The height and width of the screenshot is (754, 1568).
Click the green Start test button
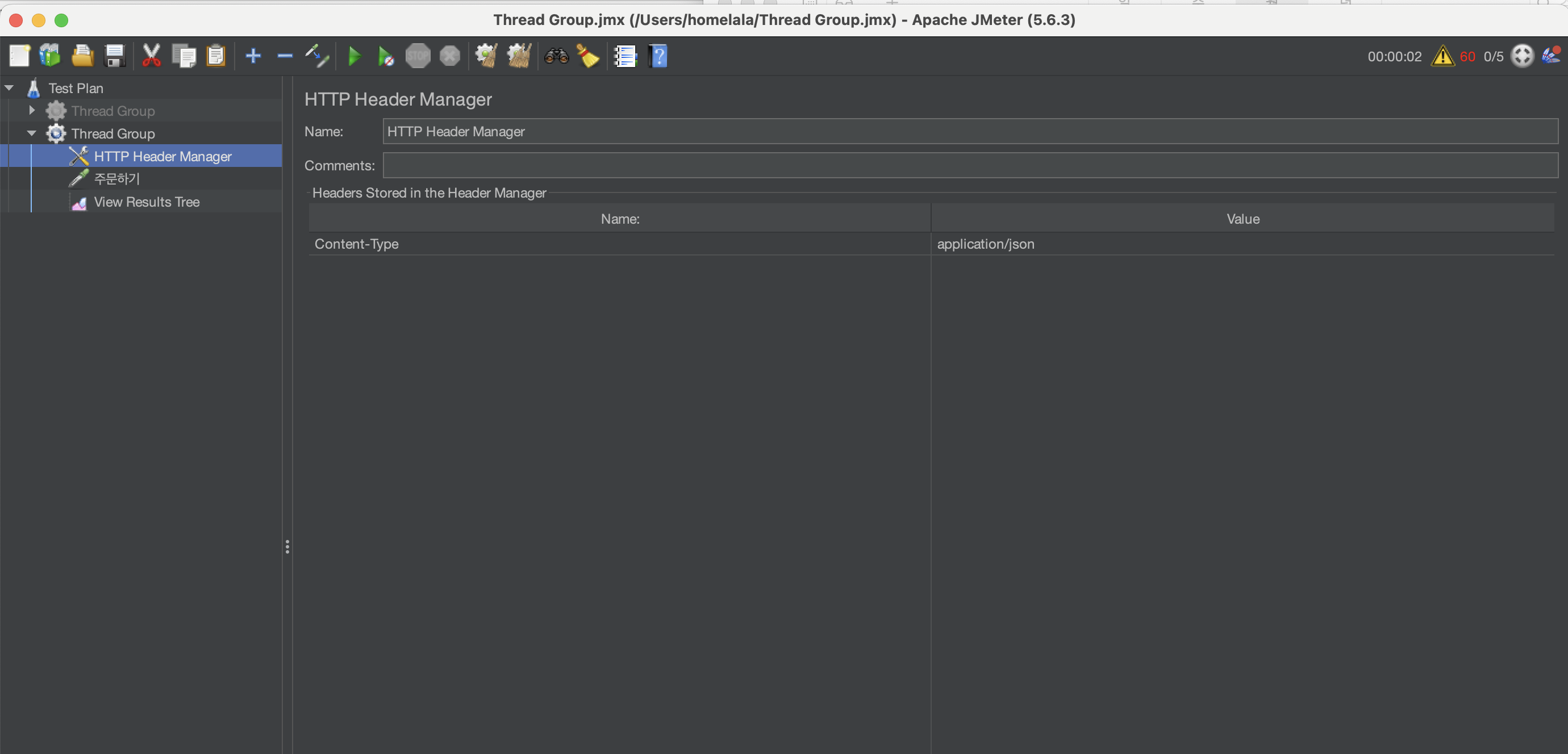pyautogui.click(x=355, y=57)
